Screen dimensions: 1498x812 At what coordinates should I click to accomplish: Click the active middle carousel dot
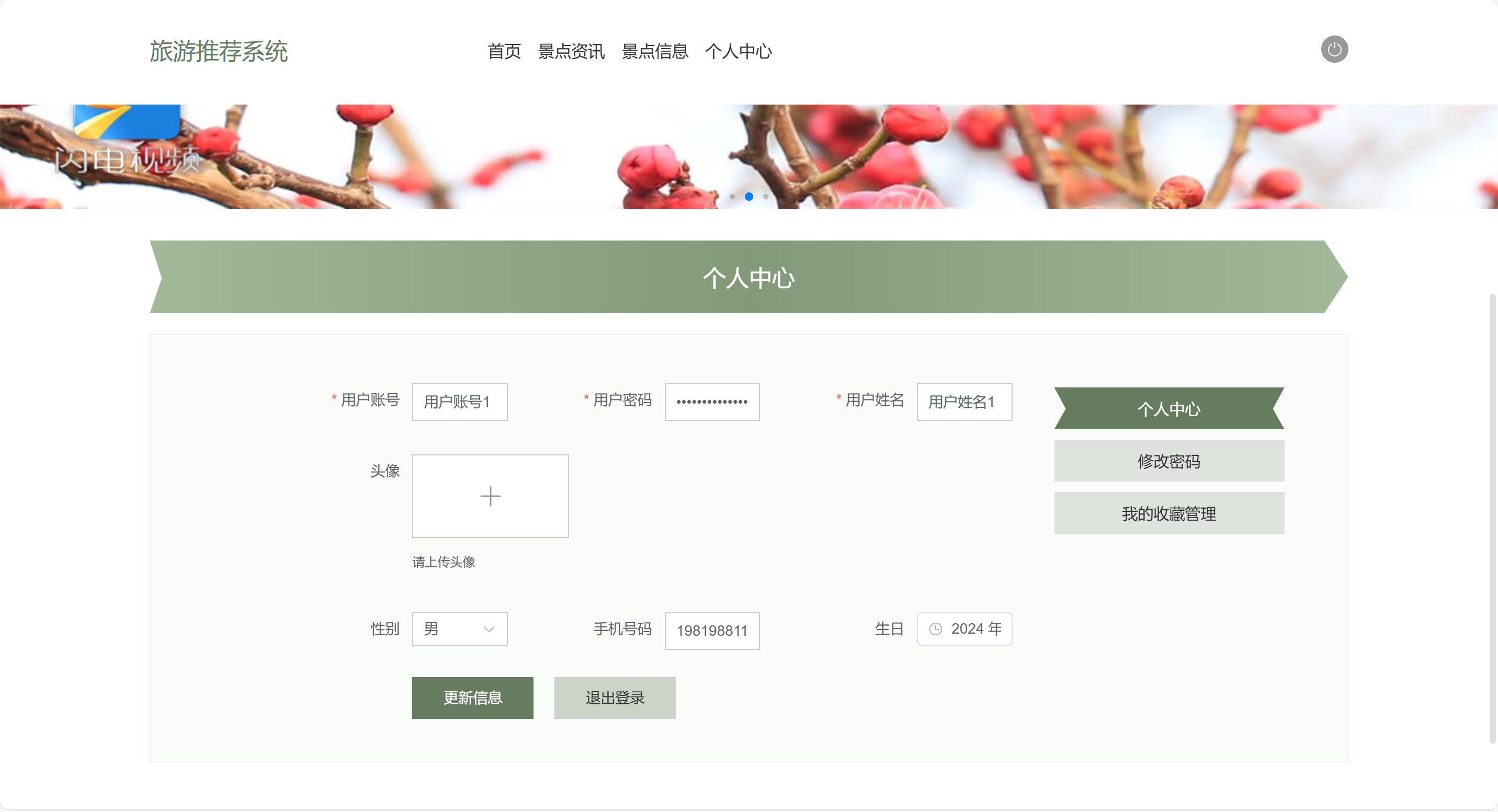(749, 197)
